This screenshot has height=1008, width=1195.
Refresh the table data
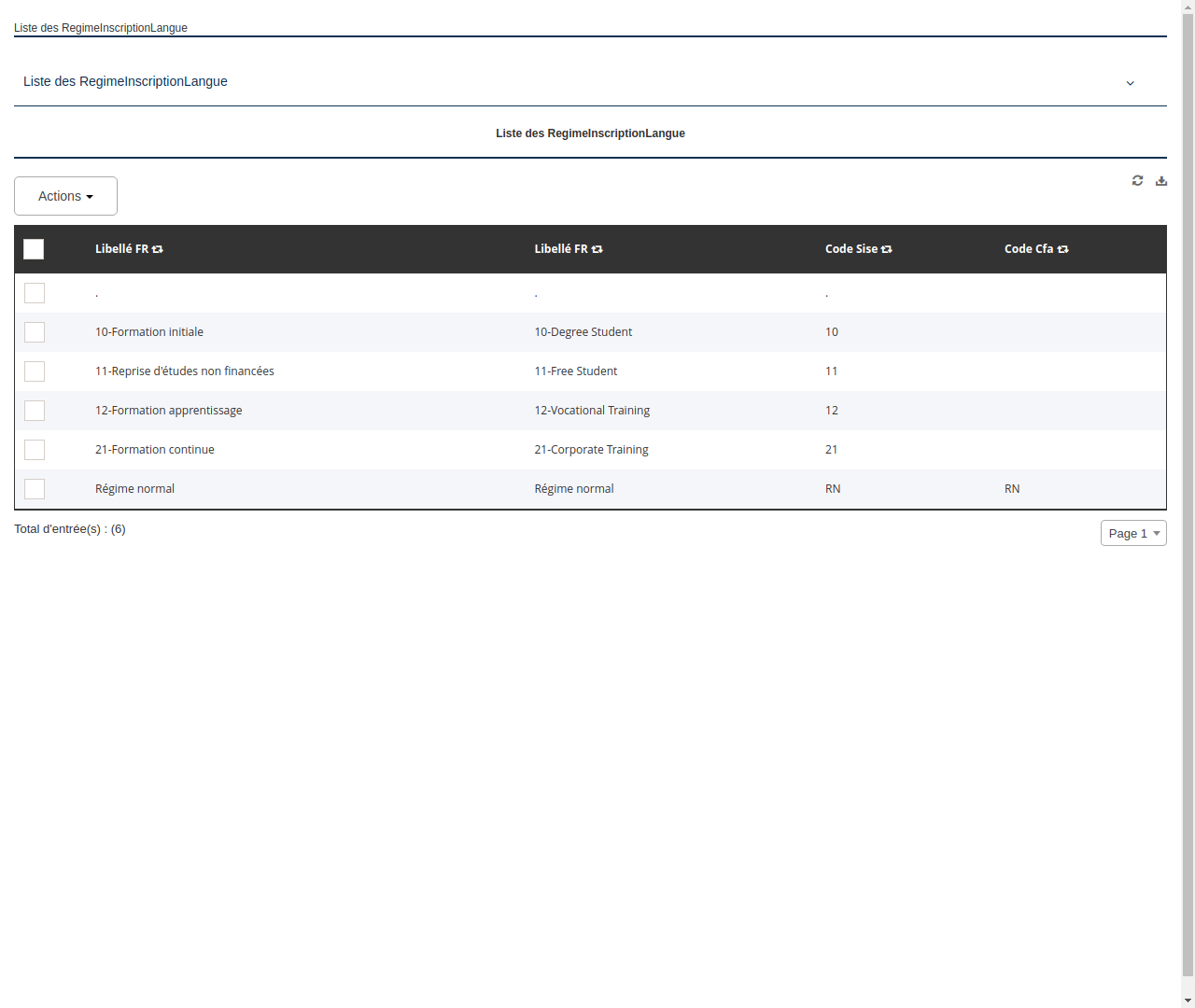coord(1137,180)
